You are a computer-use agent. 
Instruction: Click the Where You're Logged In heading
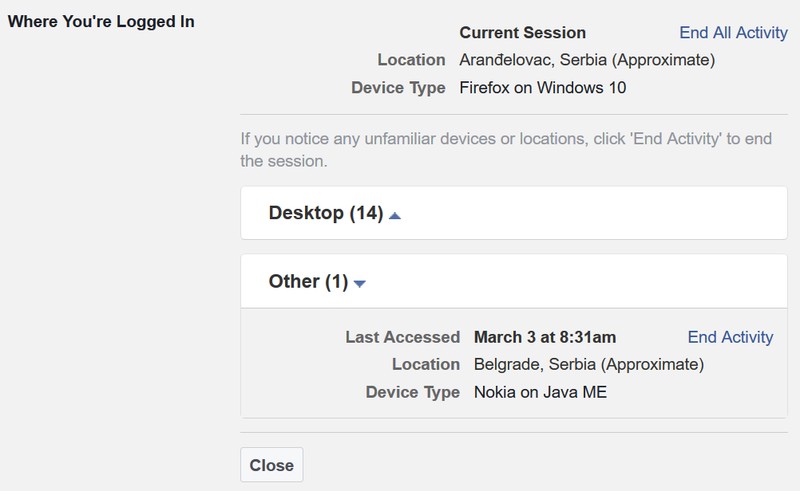(100, 21)
